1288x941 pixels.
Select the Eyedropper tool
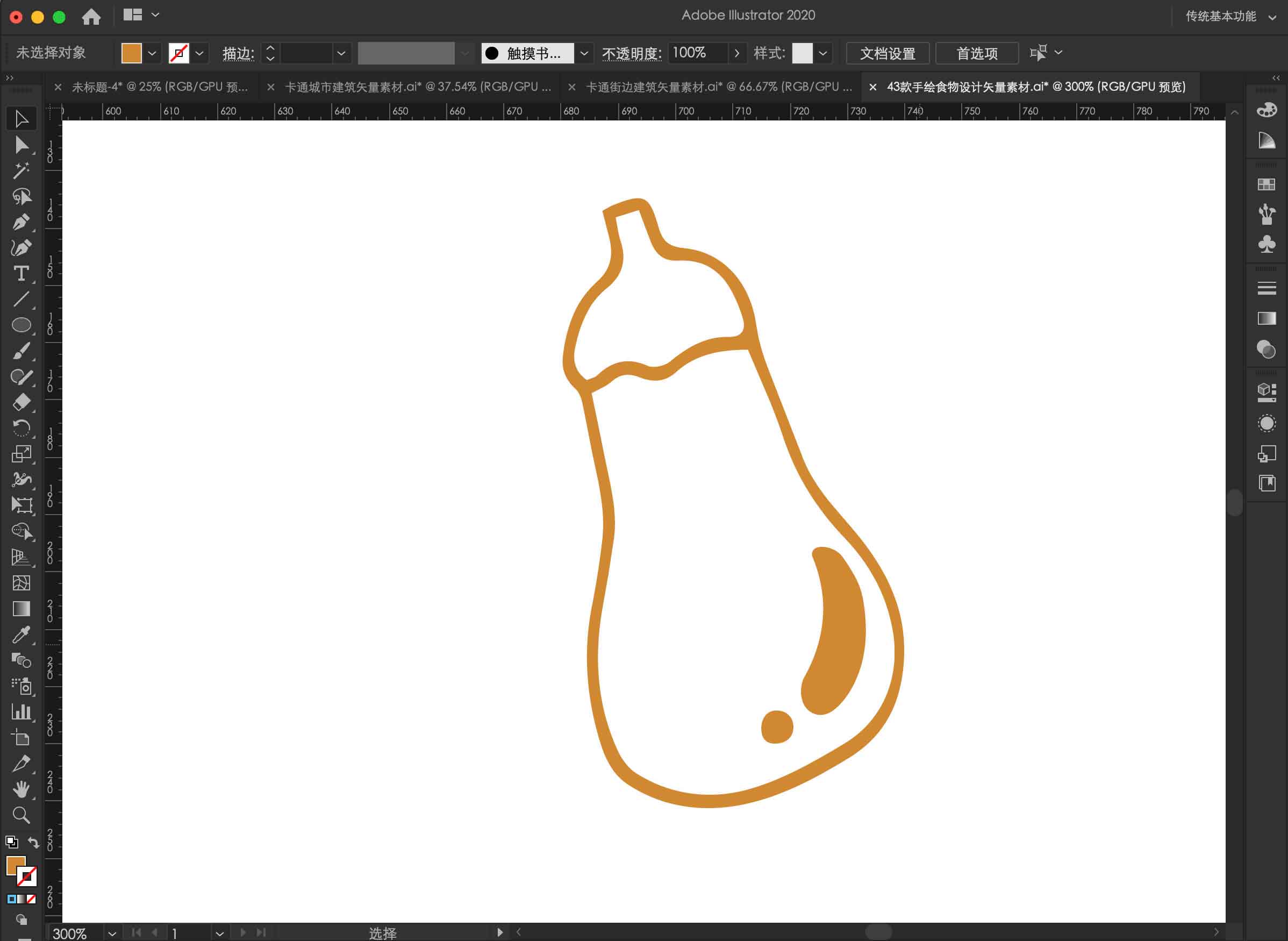(21, 635)
